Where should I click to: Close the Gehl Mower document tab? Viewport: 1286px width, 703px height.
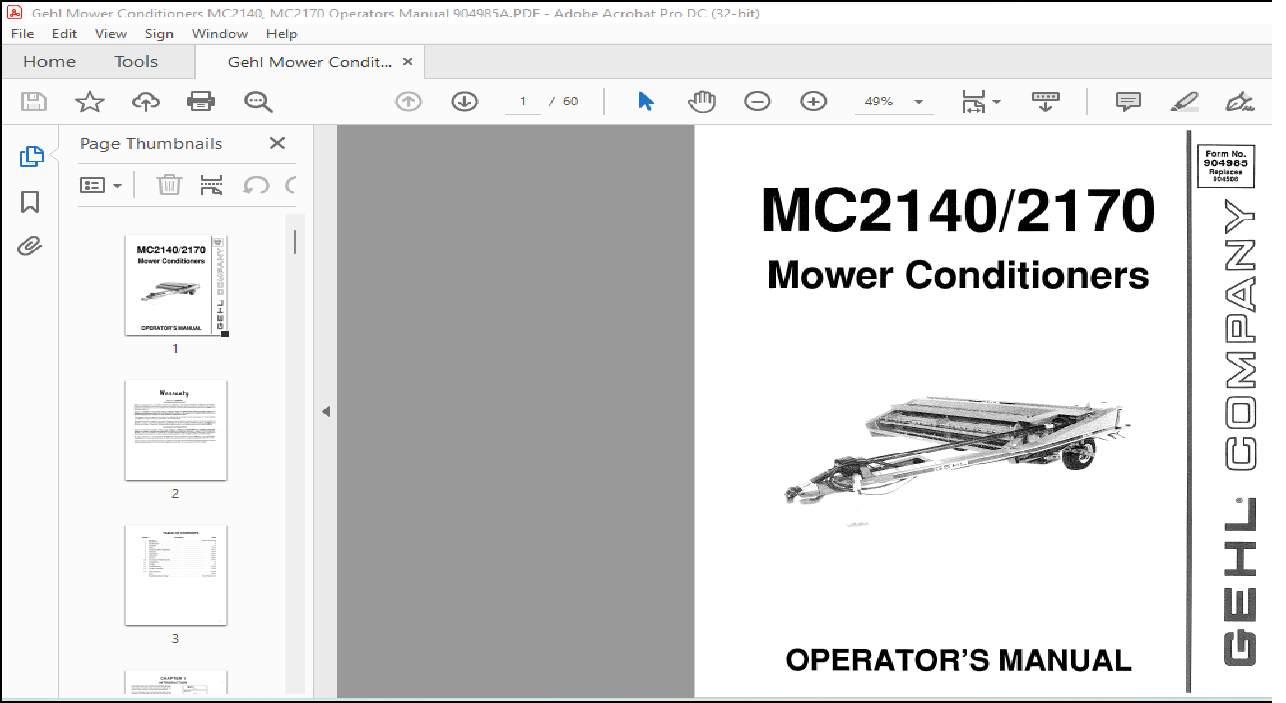tap(407, 62)
